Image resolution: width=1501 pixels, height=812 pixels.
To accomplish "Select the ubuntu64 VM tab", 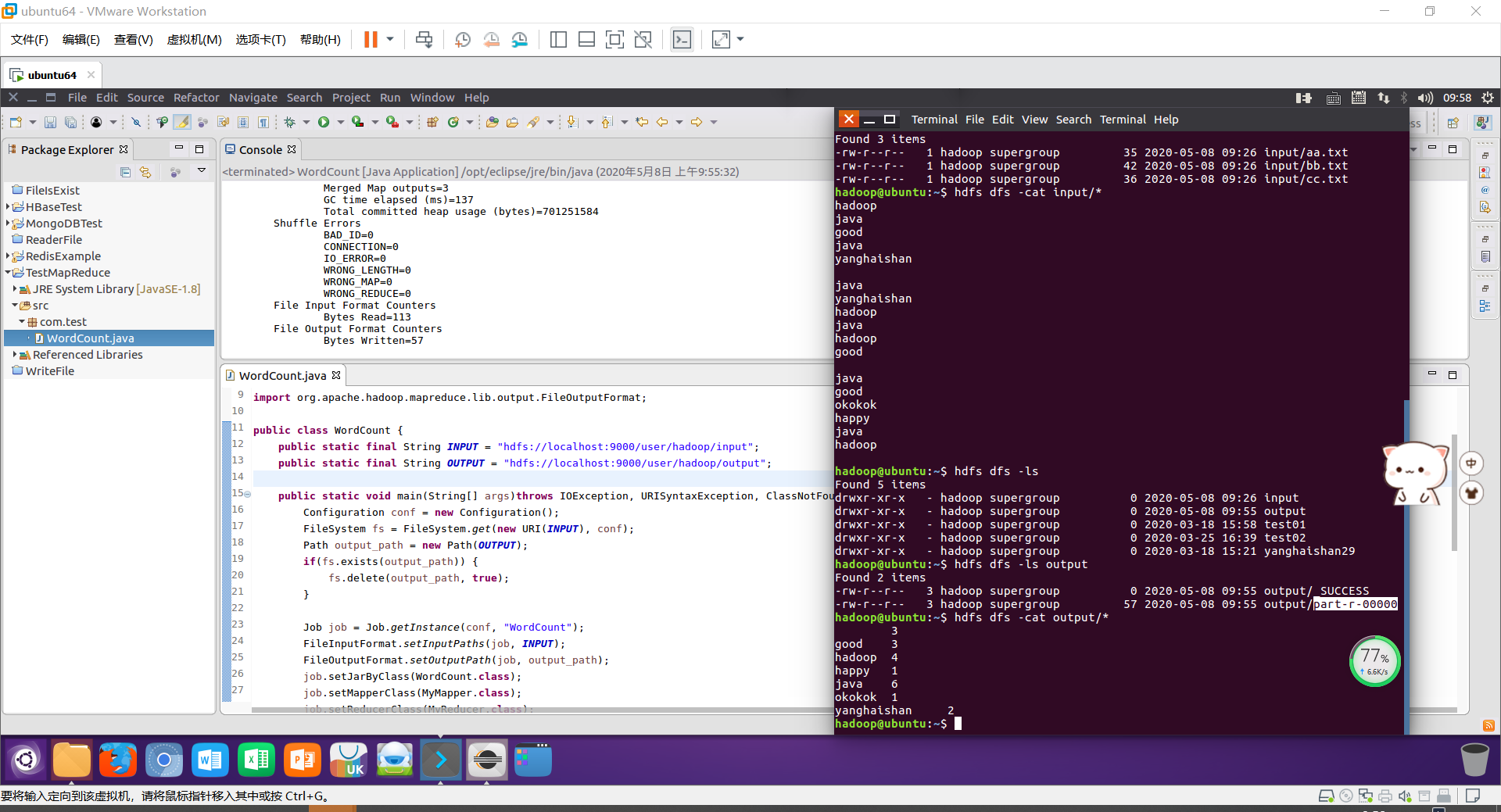I will pos(52,75).
